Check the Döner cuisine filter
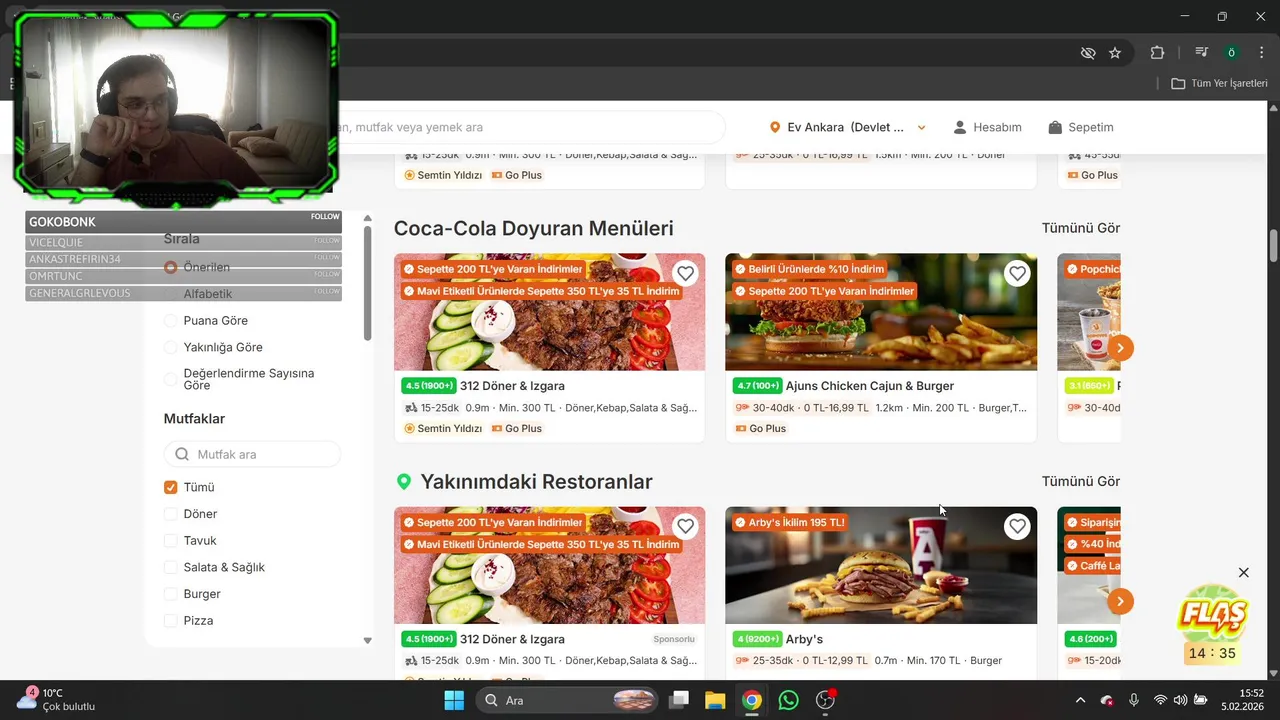 (x=171, y=514)
